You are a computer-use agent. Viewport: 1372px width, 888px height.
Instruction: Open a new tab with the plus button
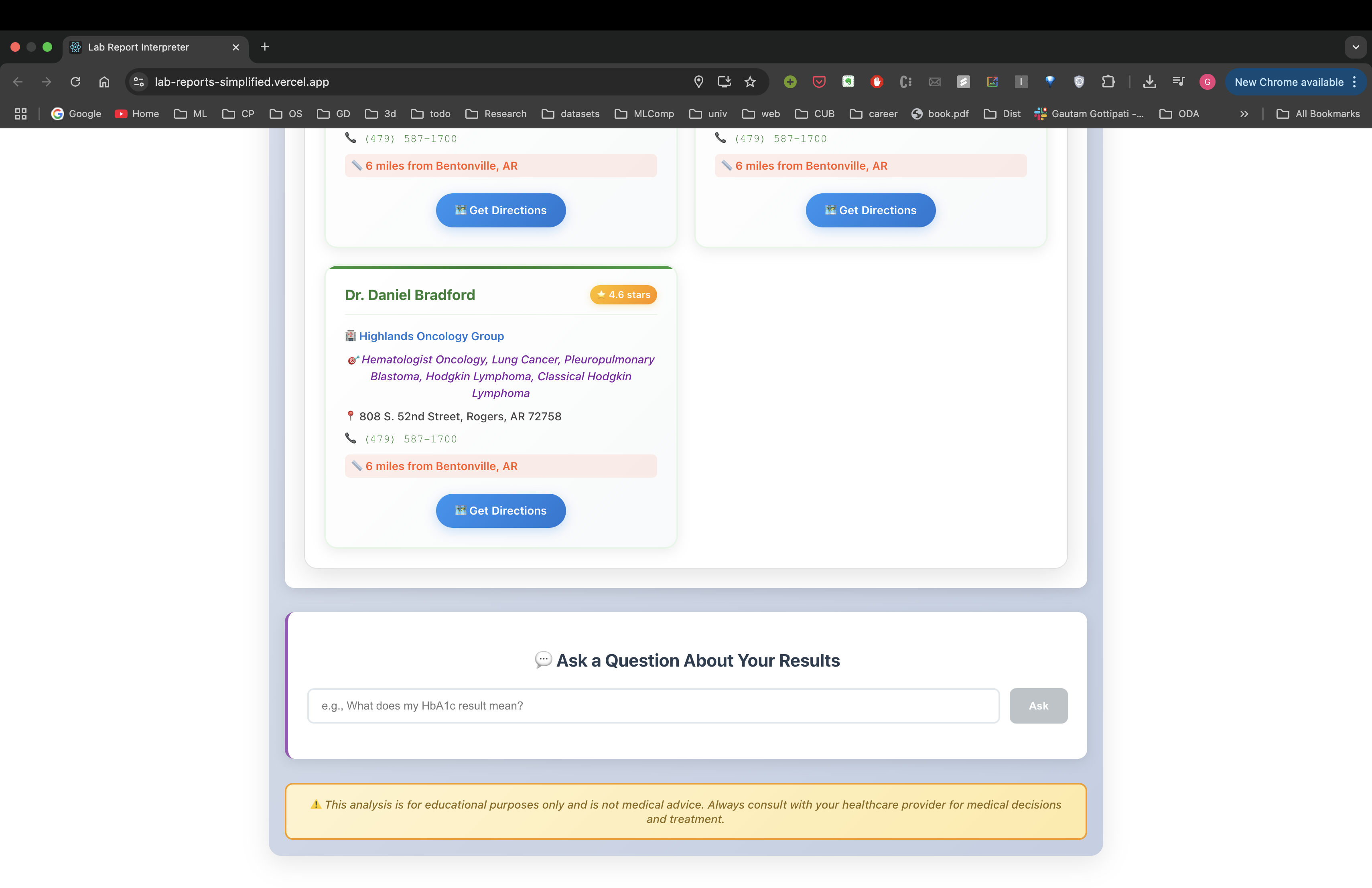[x=265, y=47]
